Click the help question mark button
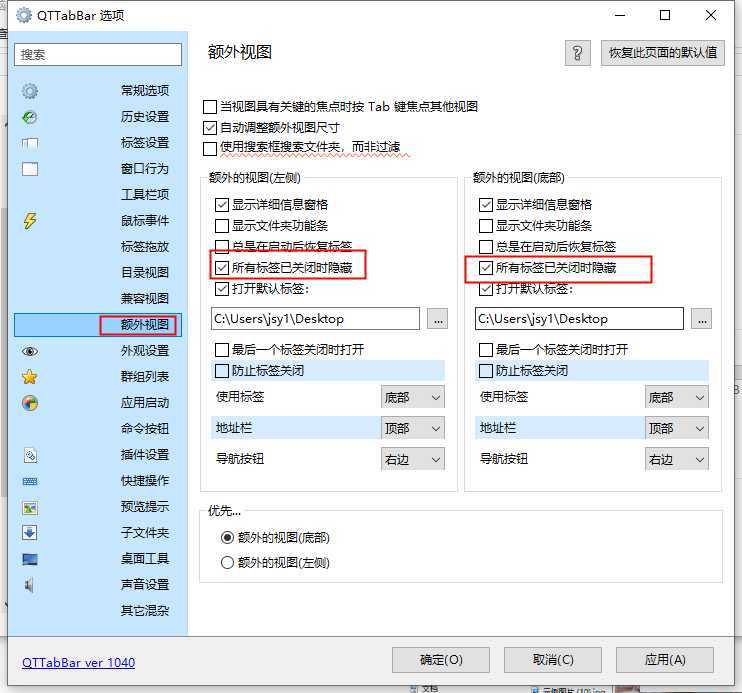The width and height of the screenshot is (742, 693). 577,53
